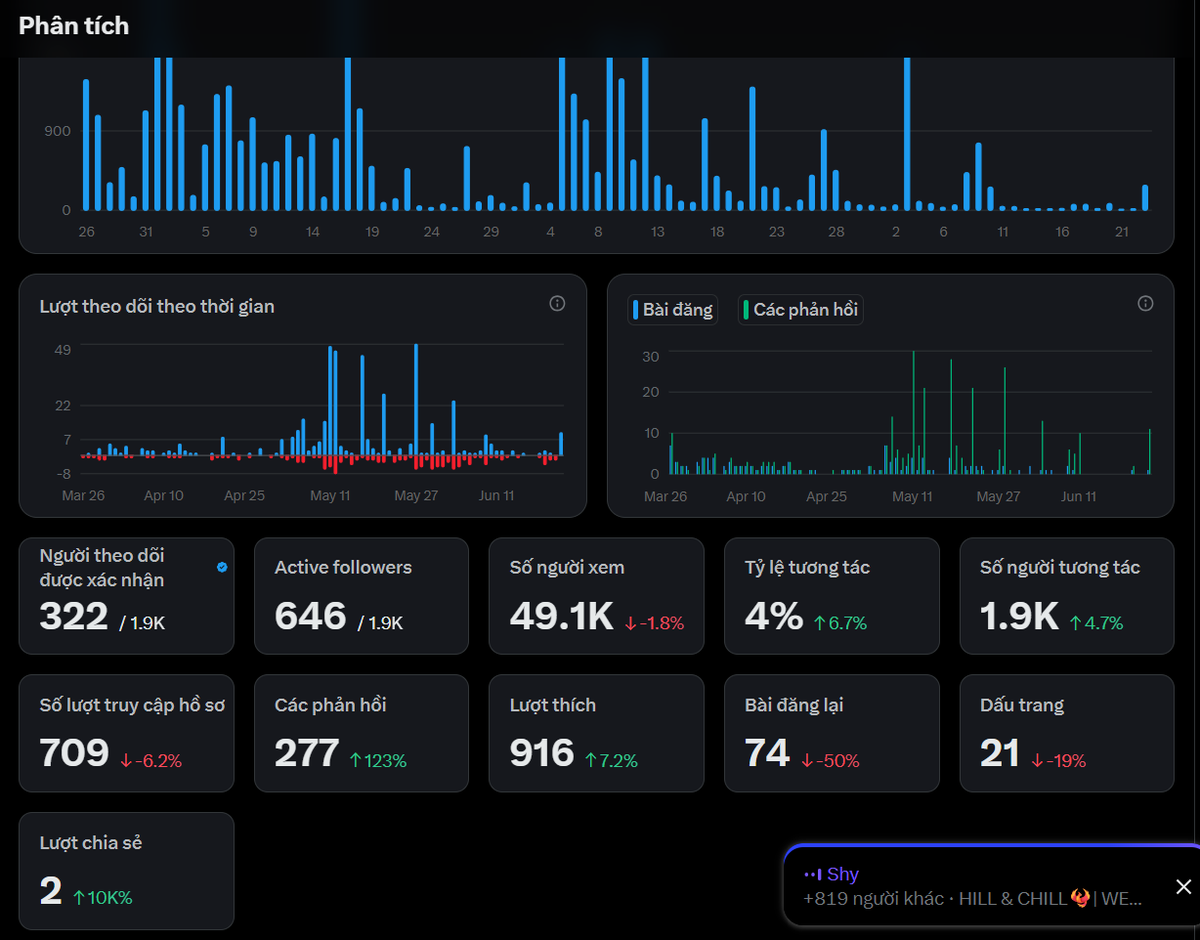This screenshot has width=1200, height=940.
Task: Select the Số người tương tác metric card
Action: coord(1067,596)
